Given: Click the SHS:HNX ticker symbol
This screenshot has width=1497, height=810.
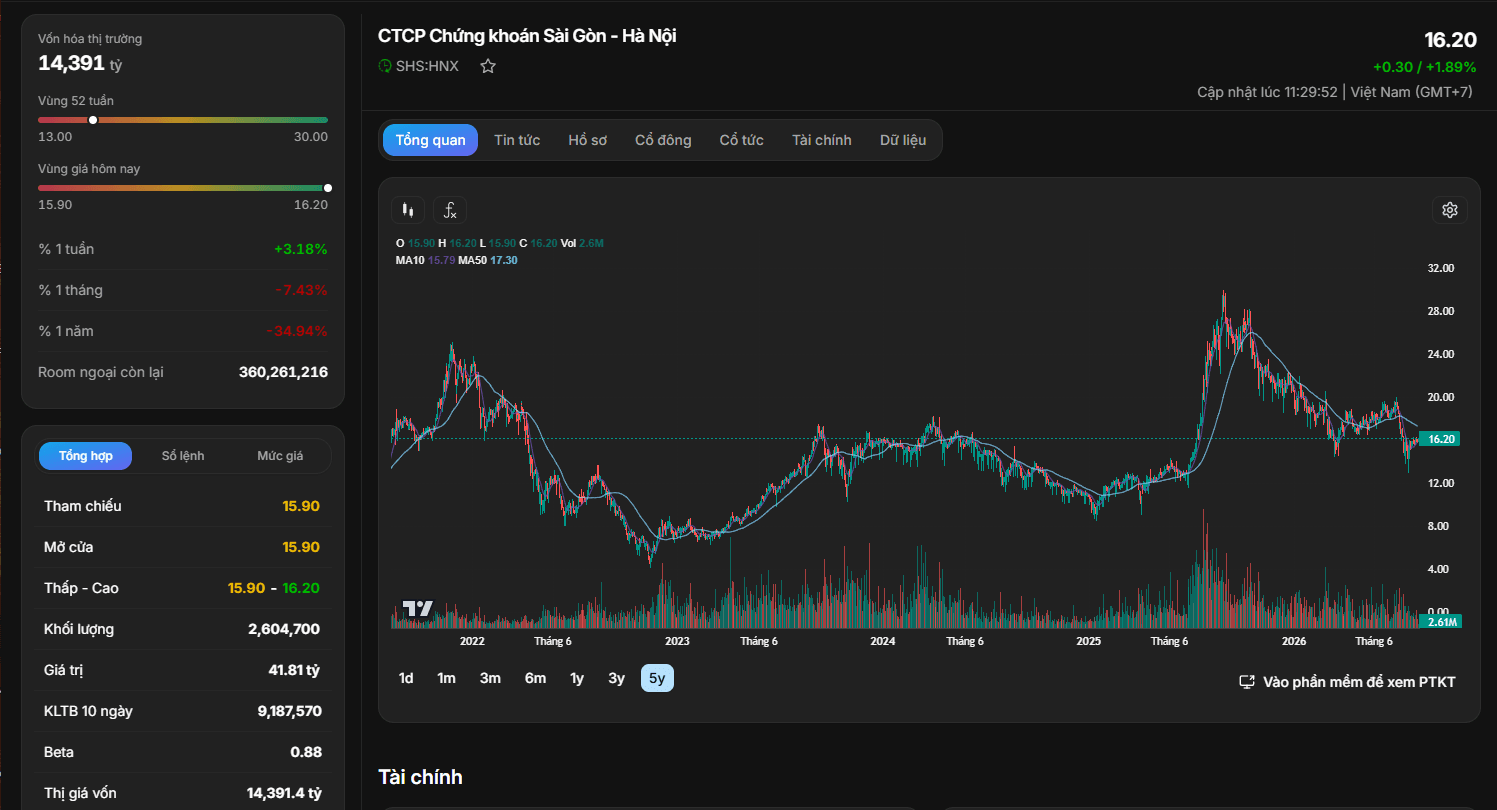Looking at the screenshot, I should [427, 67].
